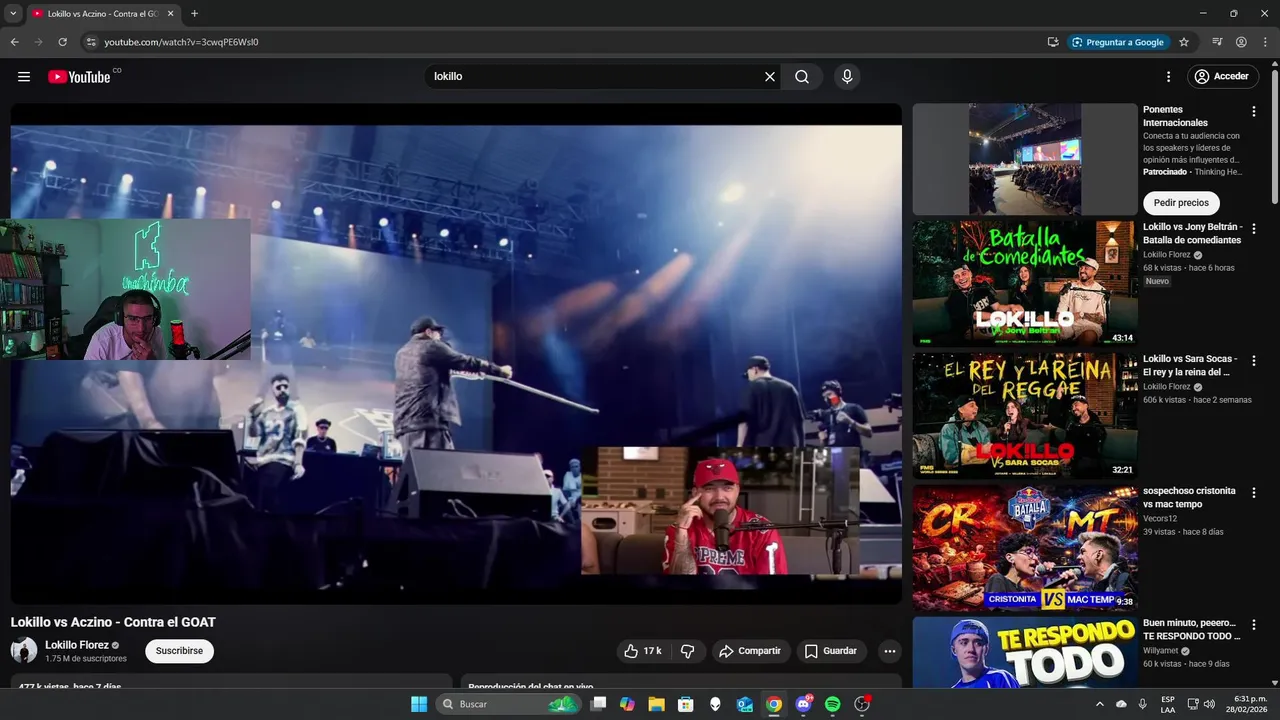Go to YouTube home via logo

79,77
